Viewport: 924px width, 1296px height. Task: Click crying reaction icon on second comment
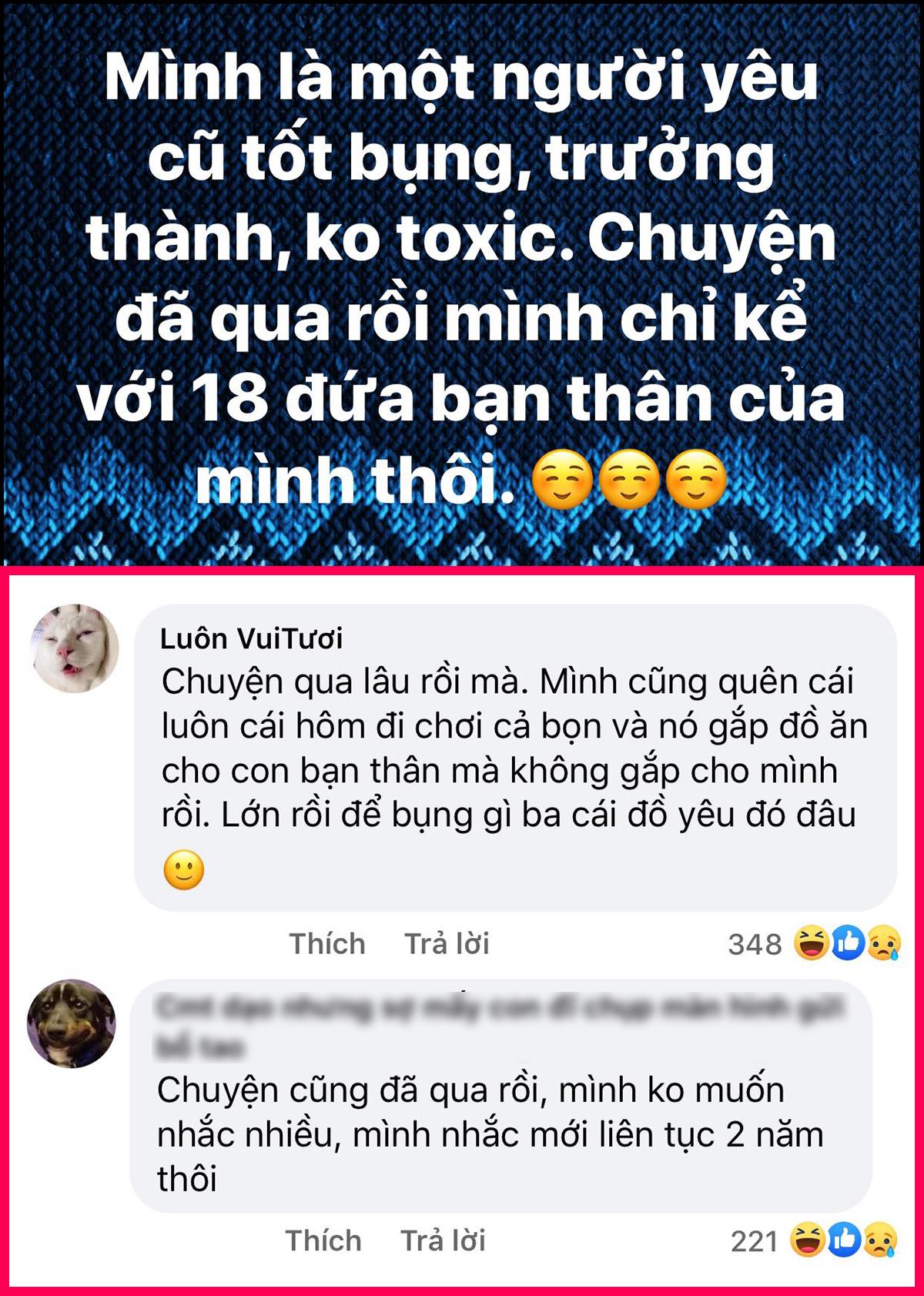880,1240
